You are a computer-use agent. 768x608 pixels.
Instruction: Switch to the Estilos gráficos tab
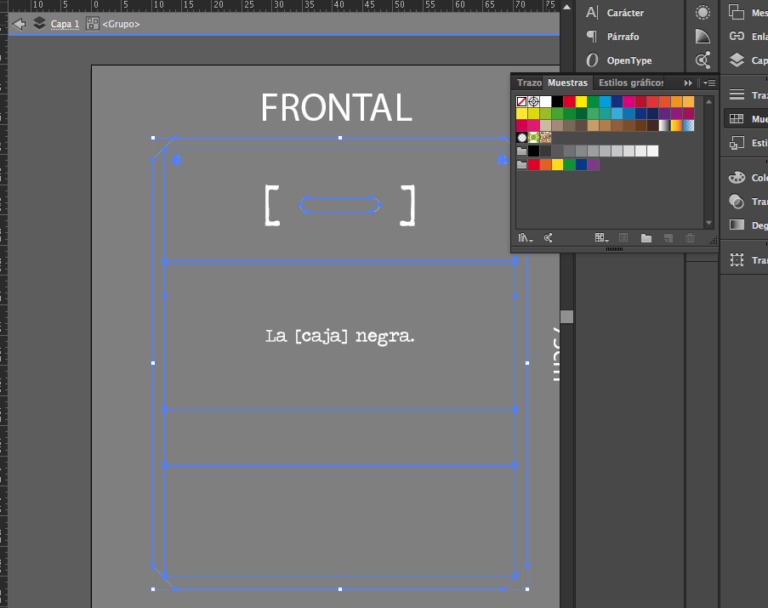pyautogui.click(x=631, y=83)
